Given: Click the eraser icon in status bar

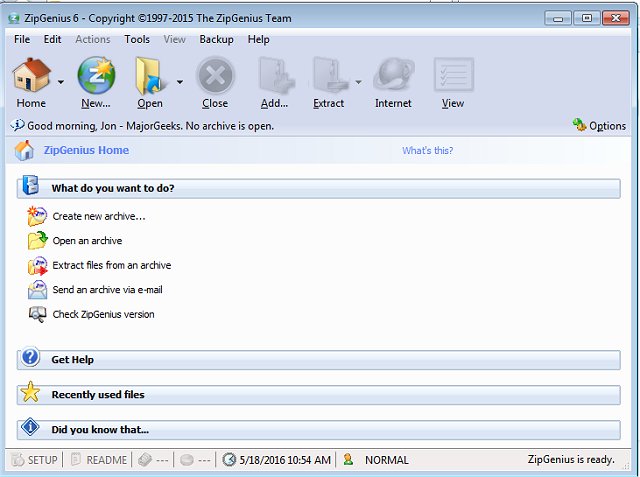Looking at the screenshot, I should pyautogui.click(x=145, y=460).
